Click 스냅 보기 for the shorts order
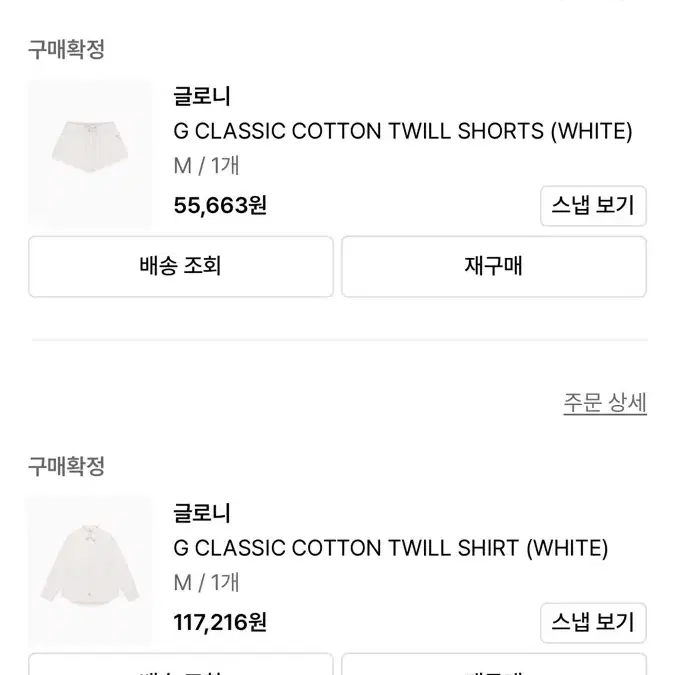 point(593,206)
